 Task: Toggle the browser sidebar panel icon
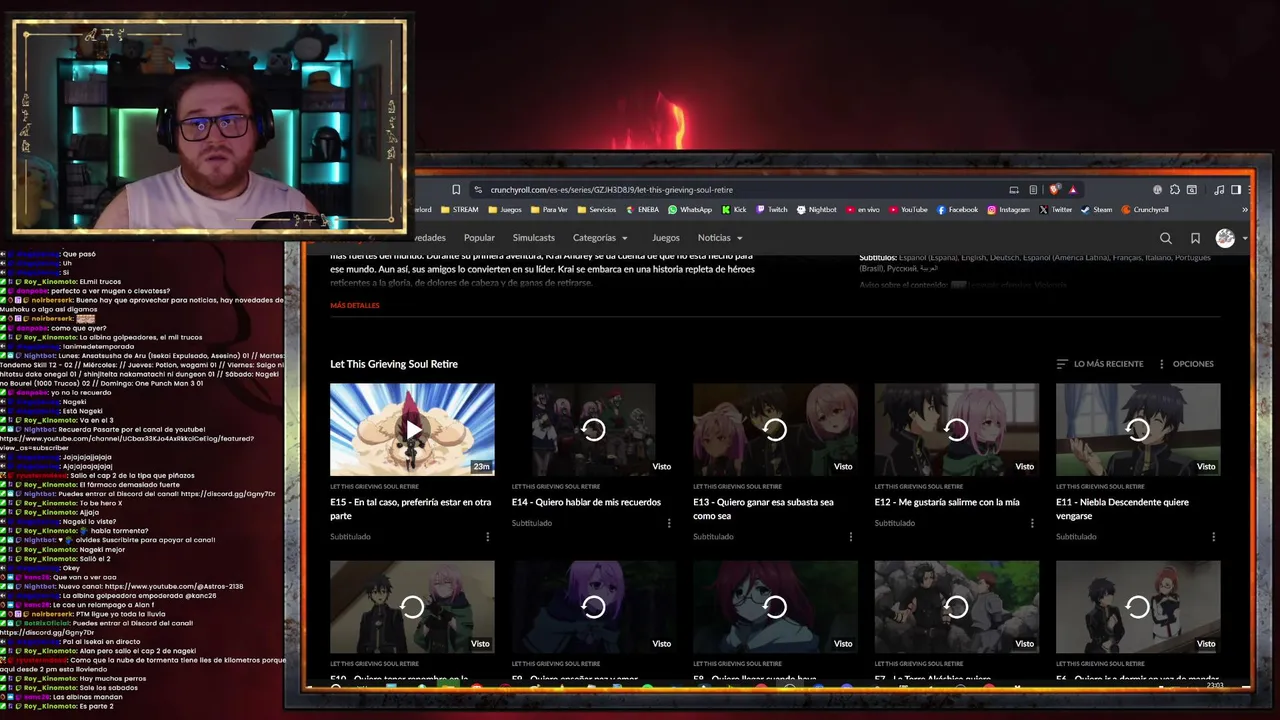pyautogui.click(x=1236, y=190)
